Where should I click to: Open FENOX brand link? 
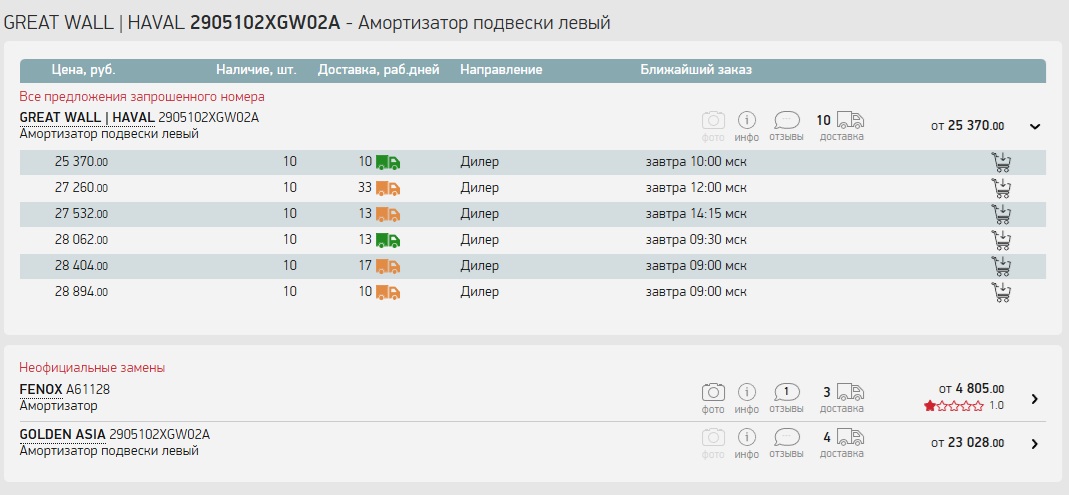tap(41, 390)
